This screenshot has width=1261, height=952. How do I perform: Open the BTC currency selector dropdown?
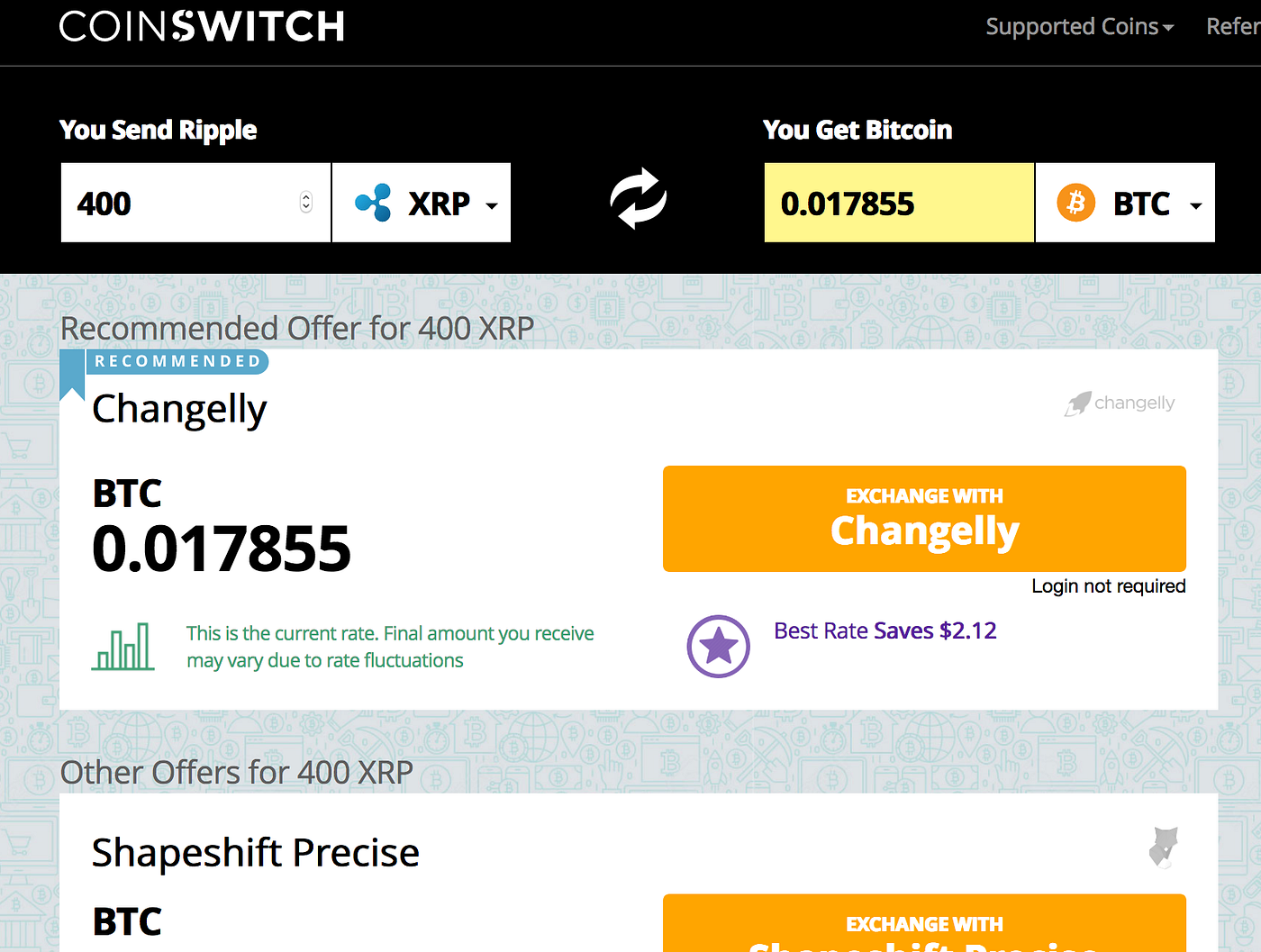[x=1196, y=205]
